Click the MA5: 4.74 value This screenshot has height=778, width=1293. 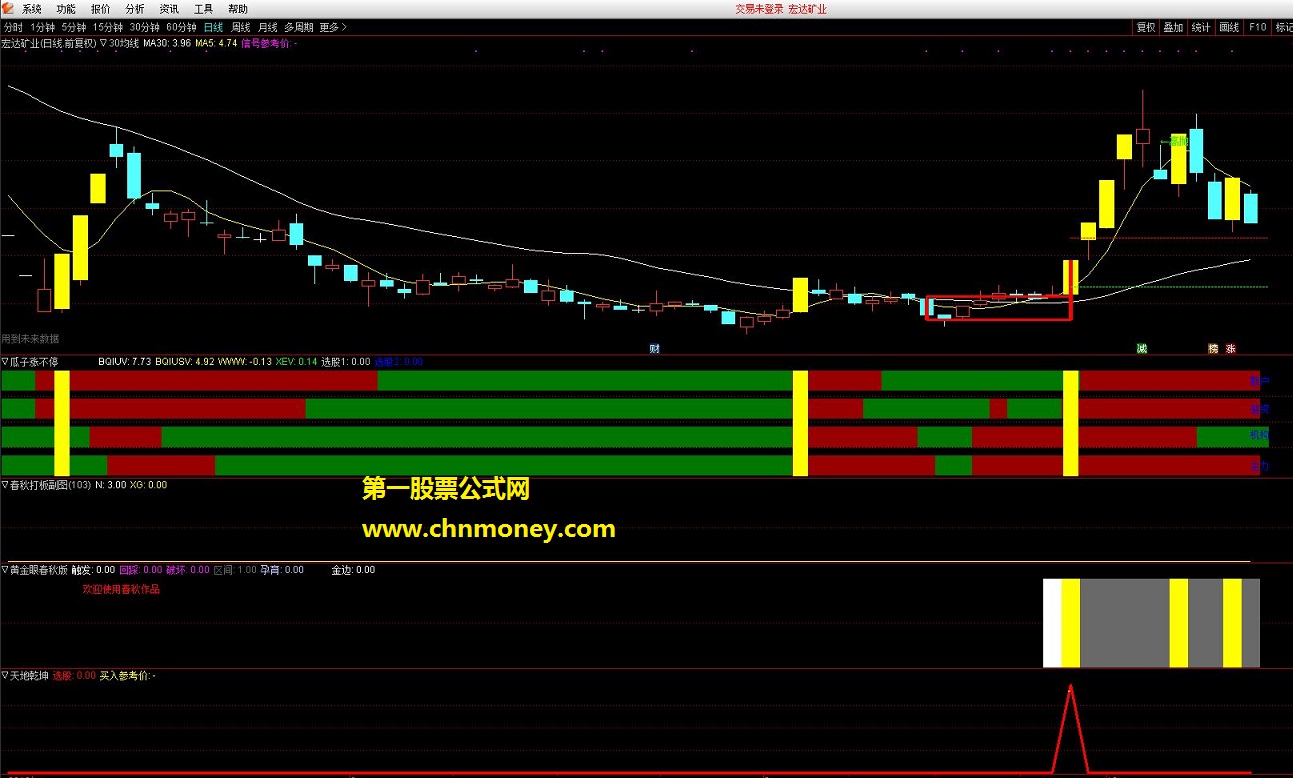(216, 43)
